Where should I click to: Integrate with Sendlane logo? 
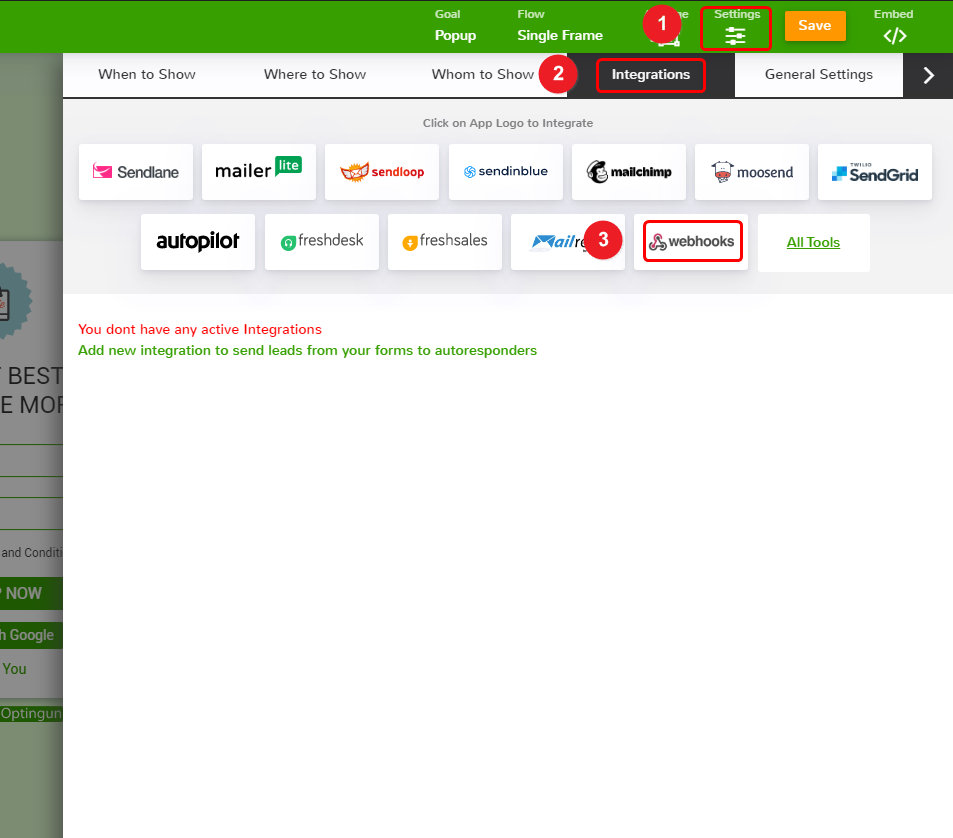point(136,172)
